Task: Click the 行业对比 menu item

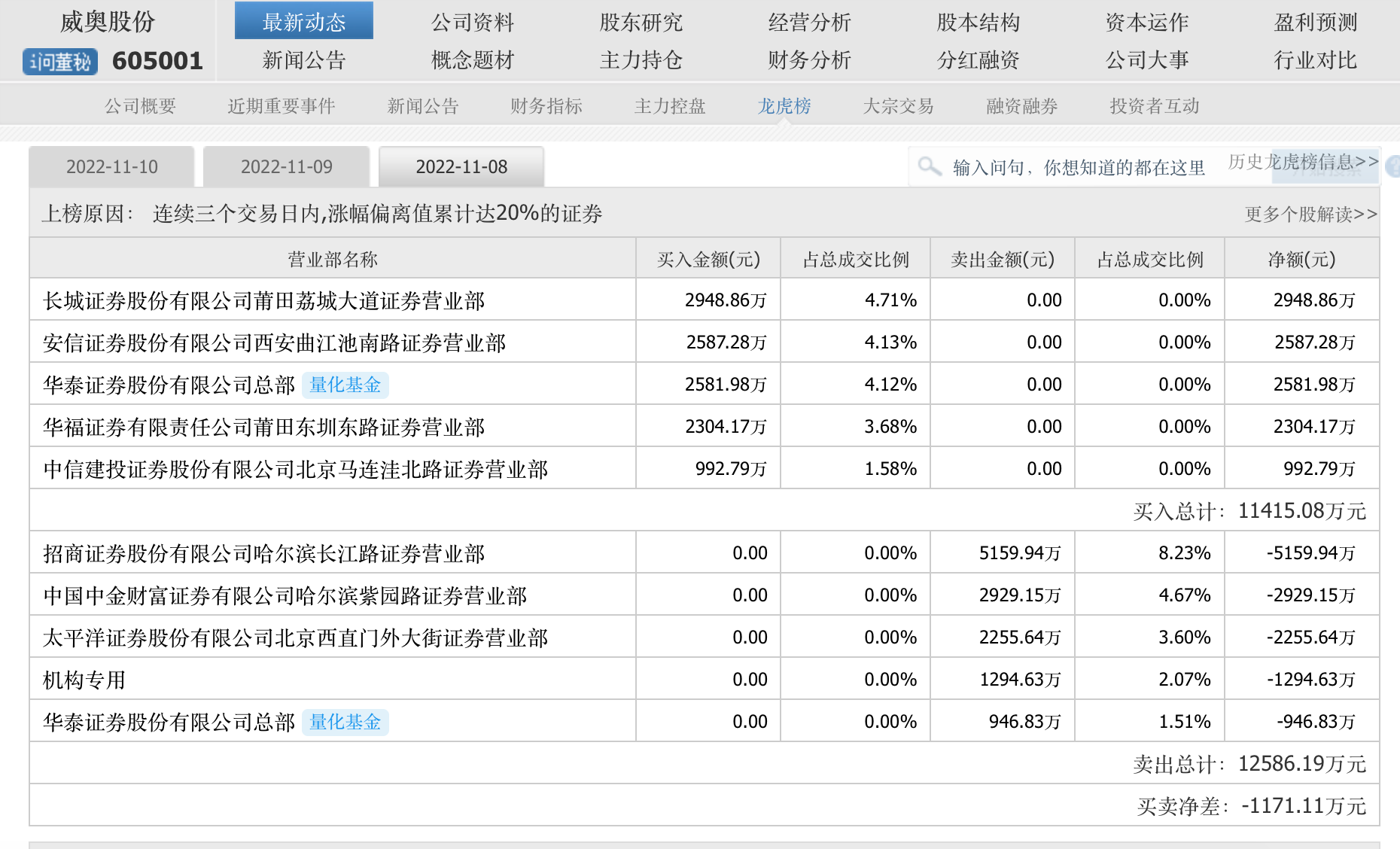Action: tap(1315, 60)
